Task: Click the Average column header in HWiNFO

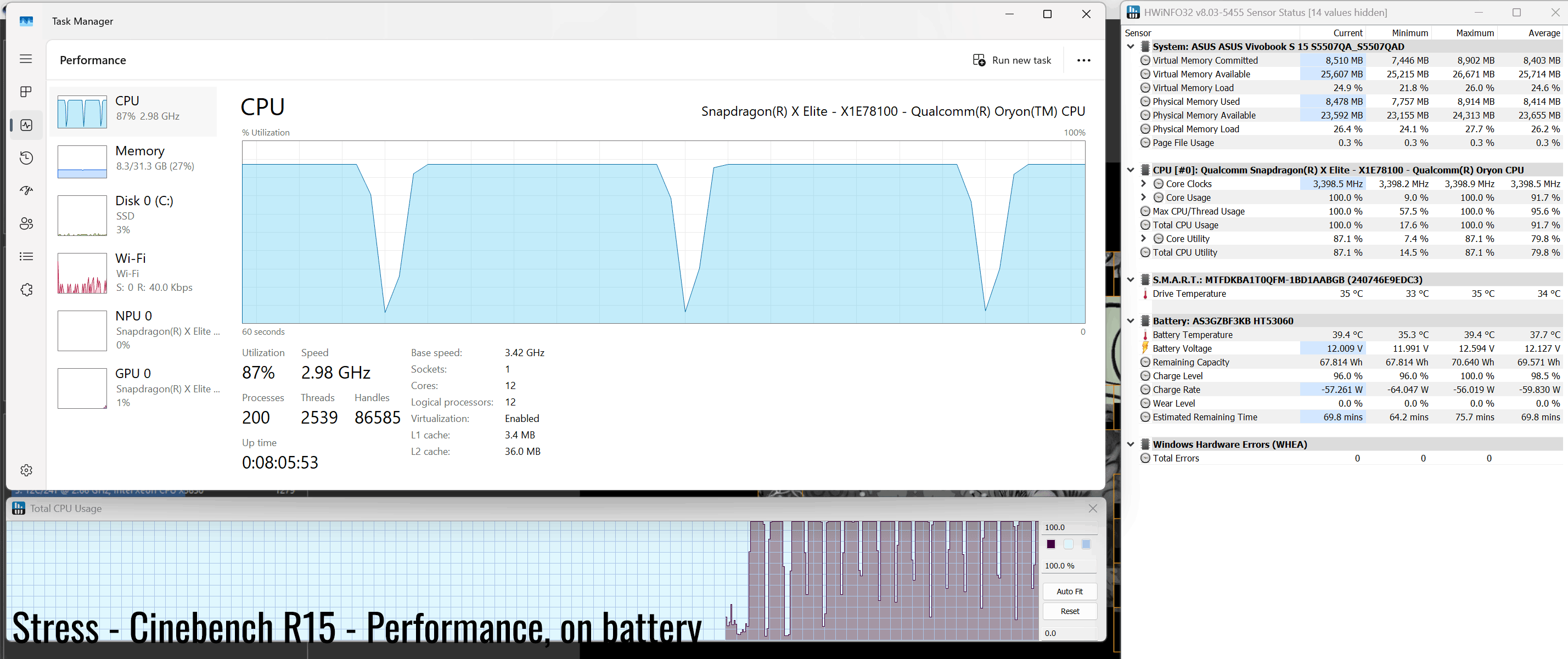Action: click(x=1530, y=33)
